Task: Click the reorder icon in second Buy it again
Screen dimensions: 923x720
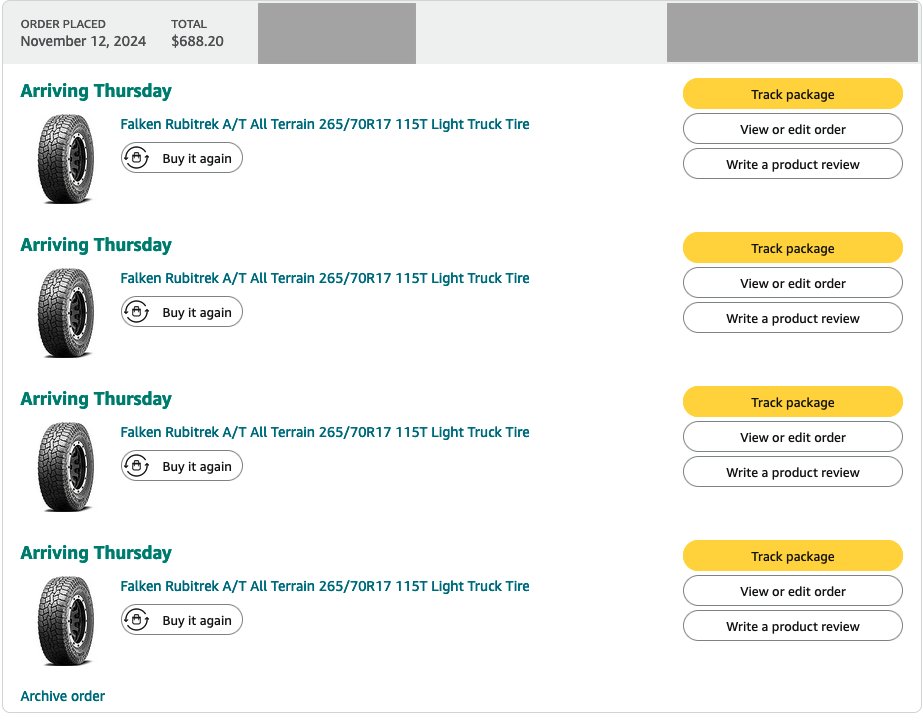Action: point(137,312)
